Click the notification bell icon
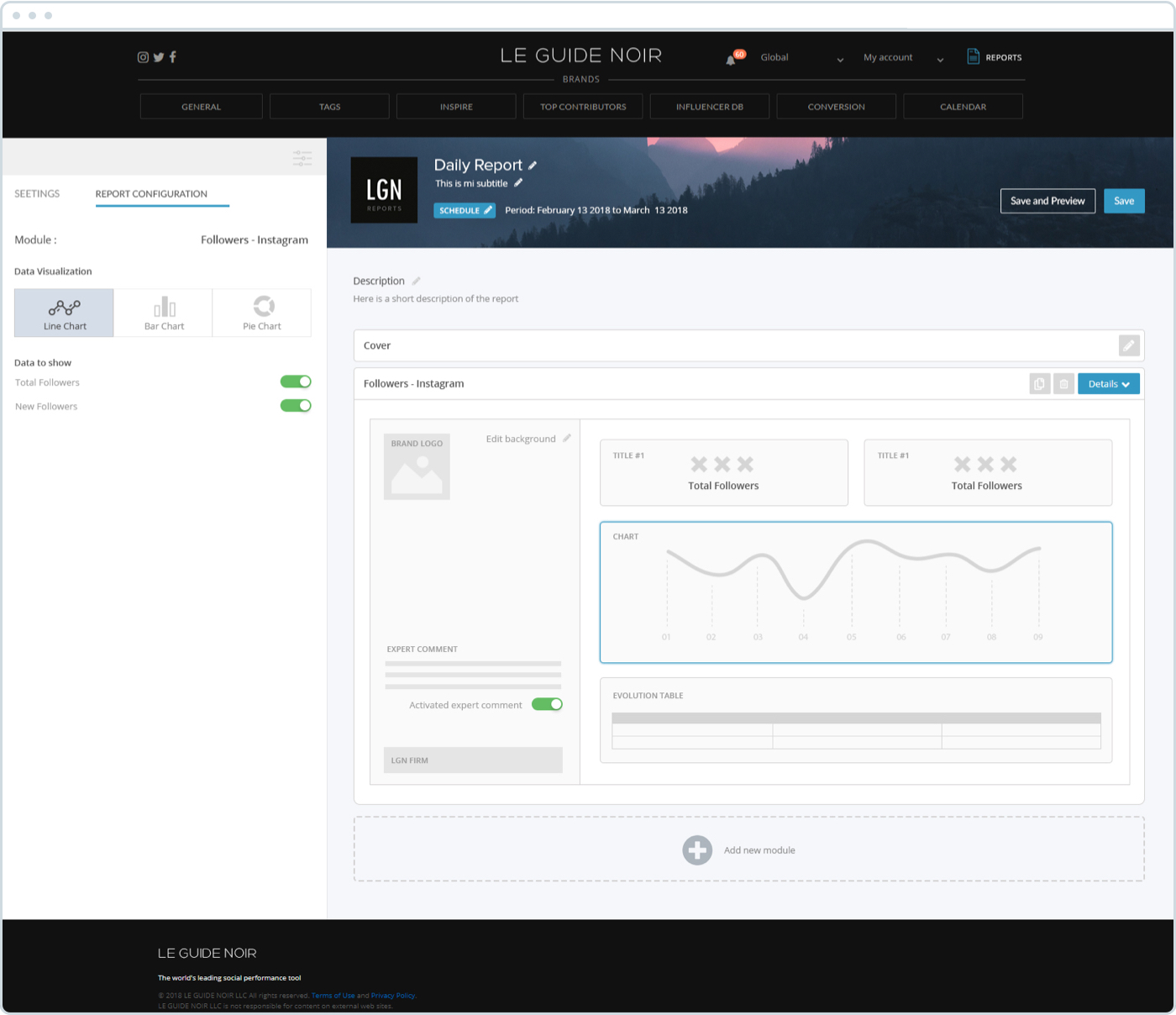The width and height of the screenshot is (1176, 1015). click(x=731, y=59)
